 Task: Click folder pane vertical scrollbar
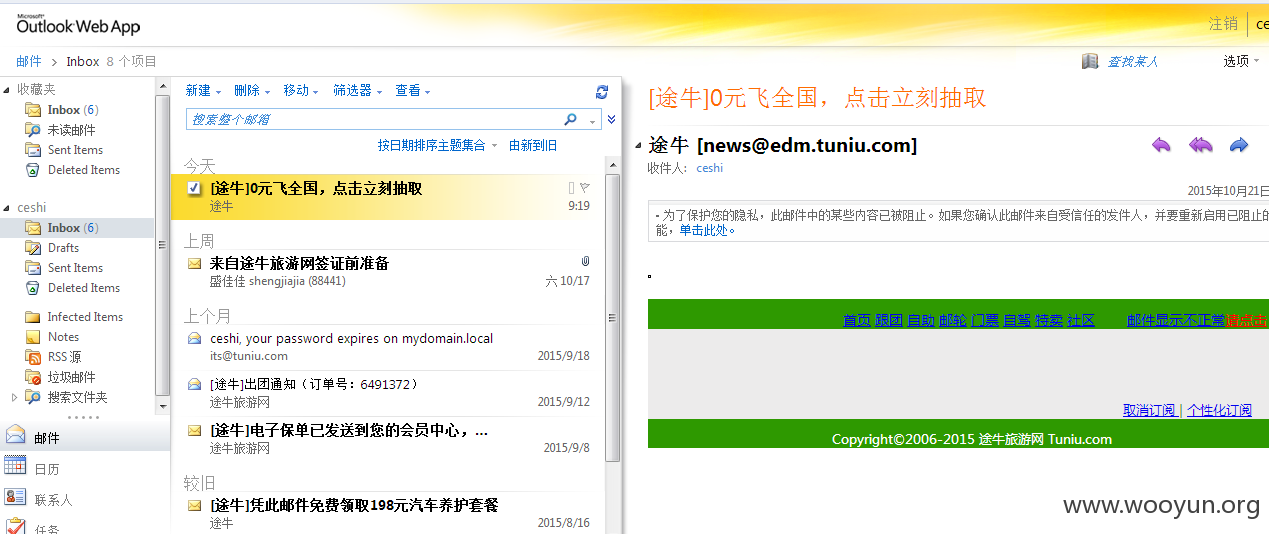(x=162, y=245)
